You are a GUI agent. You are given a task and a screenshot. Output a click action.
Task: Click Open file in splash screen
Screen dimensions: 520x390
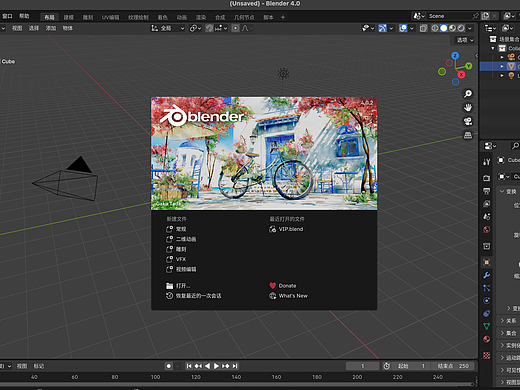coord(178,286)
